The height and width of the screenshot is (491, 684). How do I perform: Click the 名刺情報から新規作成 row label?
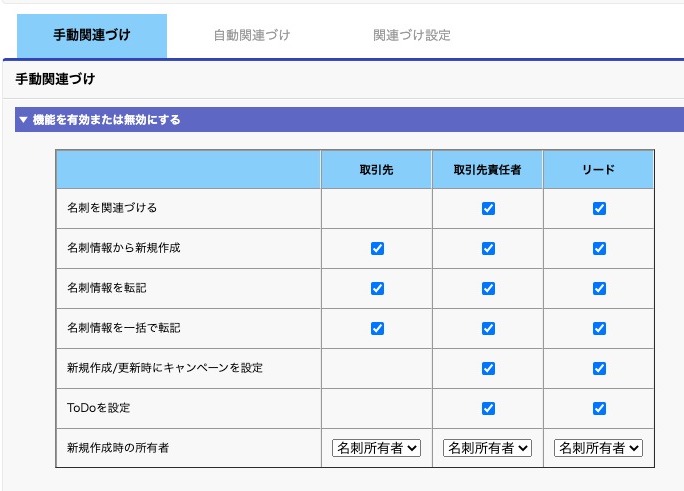pos(123,248)
